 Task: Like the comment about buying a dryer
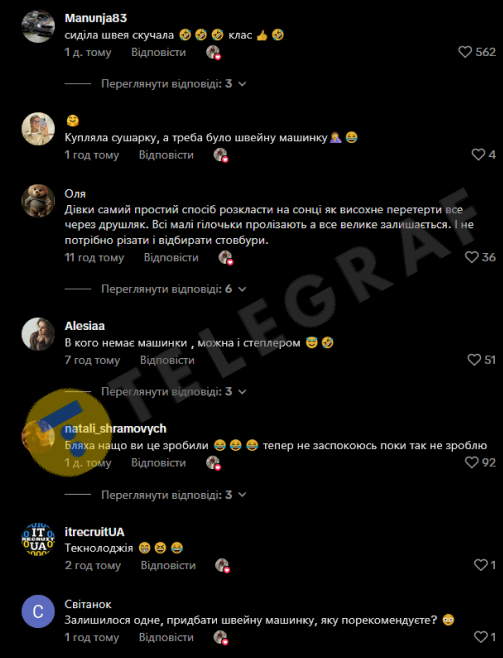[478, 154]
